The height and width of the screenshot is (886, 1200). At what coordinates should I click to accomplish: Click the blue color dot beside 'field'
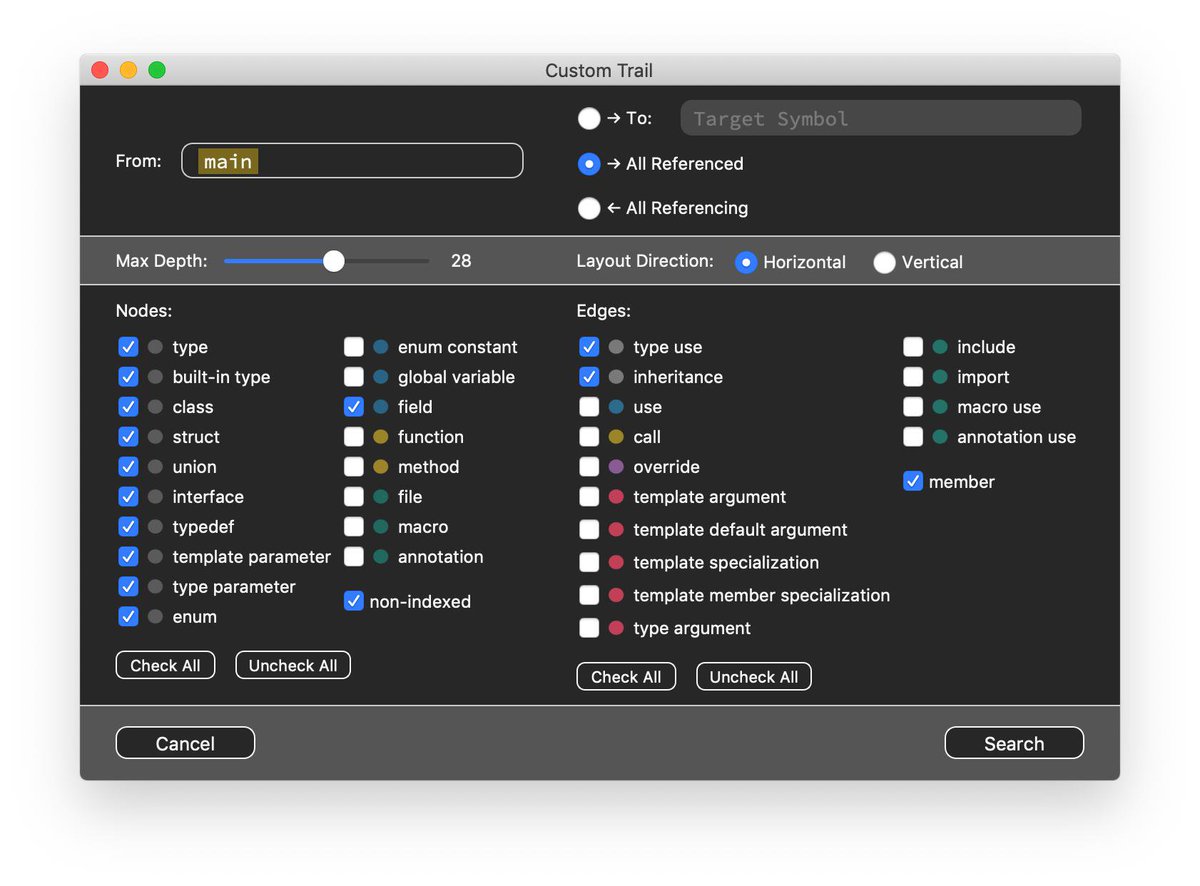click(381, 407)
